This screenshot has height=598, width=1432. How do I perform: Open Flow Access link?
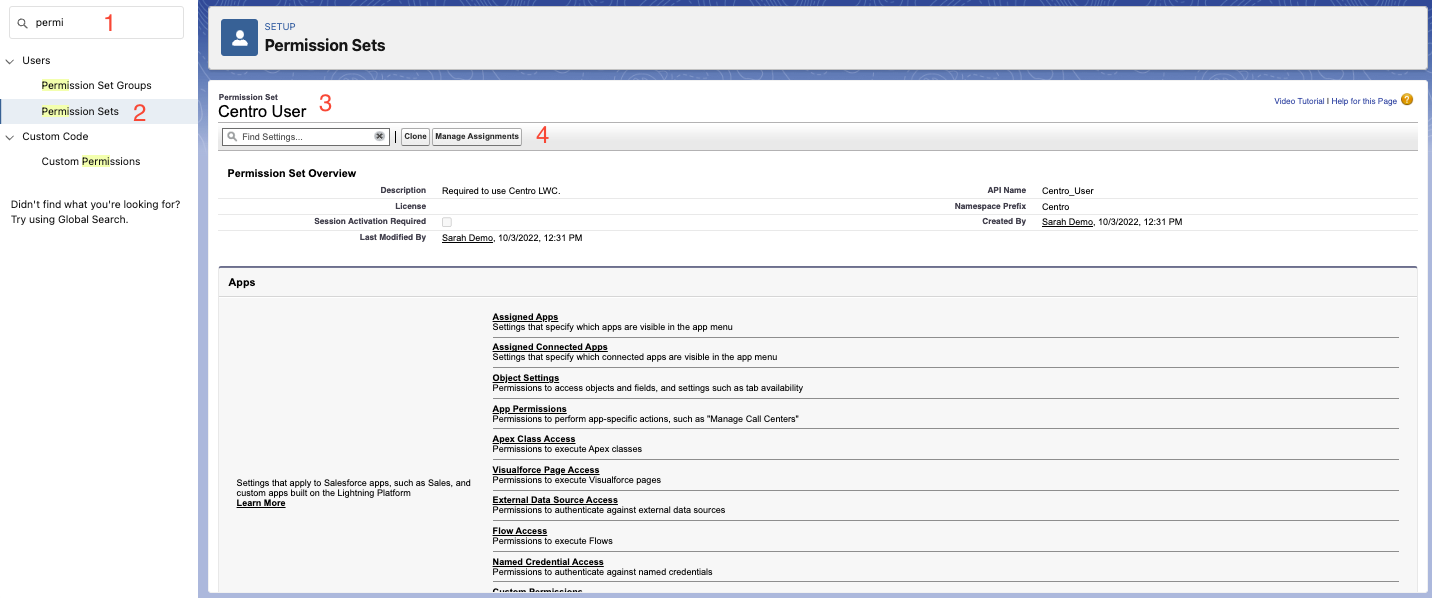tap(520, 531)
